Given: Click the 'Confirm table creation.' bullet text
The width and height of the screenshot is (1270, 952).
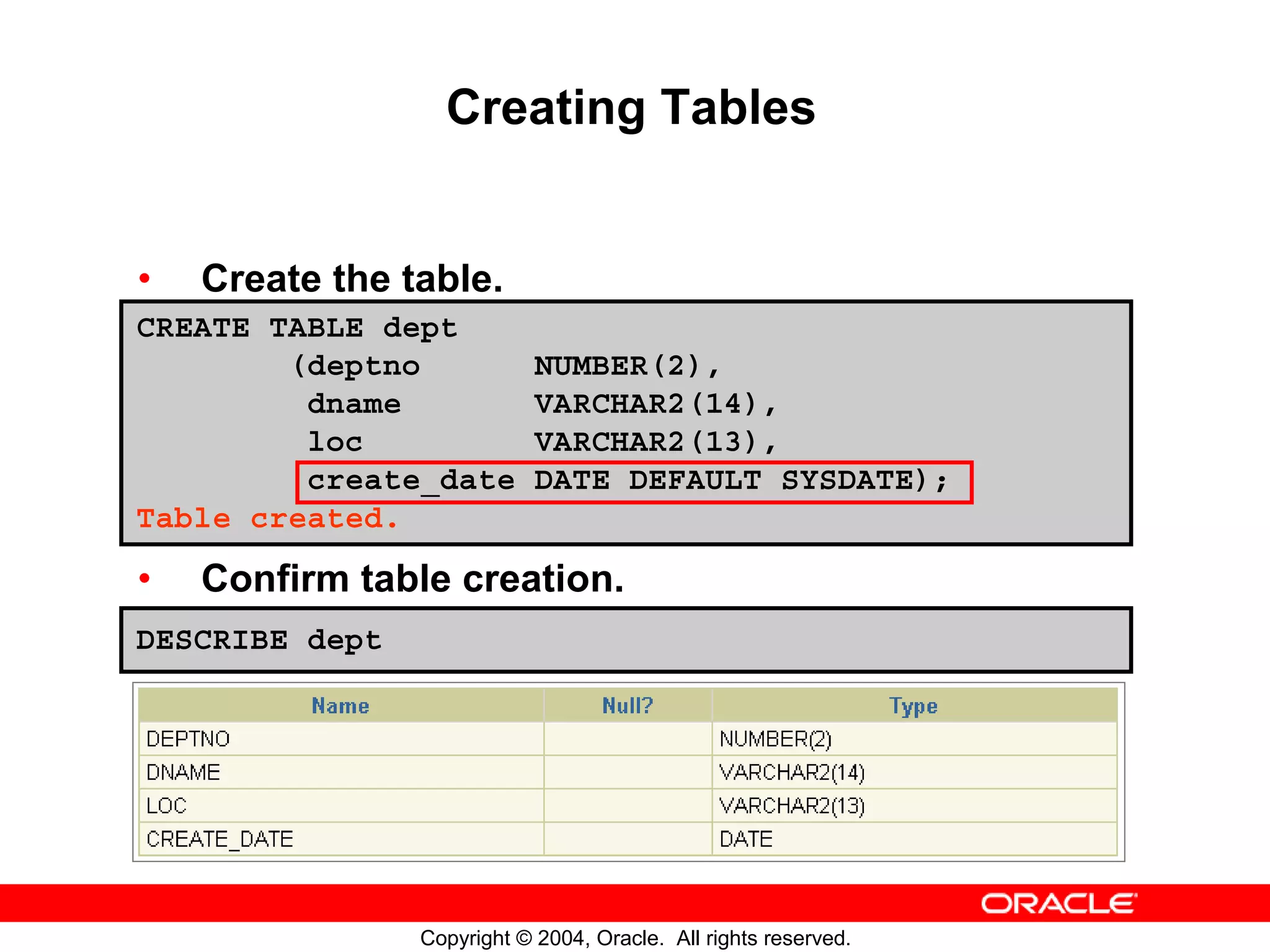Looking at the screenshot, I should 412,578.
